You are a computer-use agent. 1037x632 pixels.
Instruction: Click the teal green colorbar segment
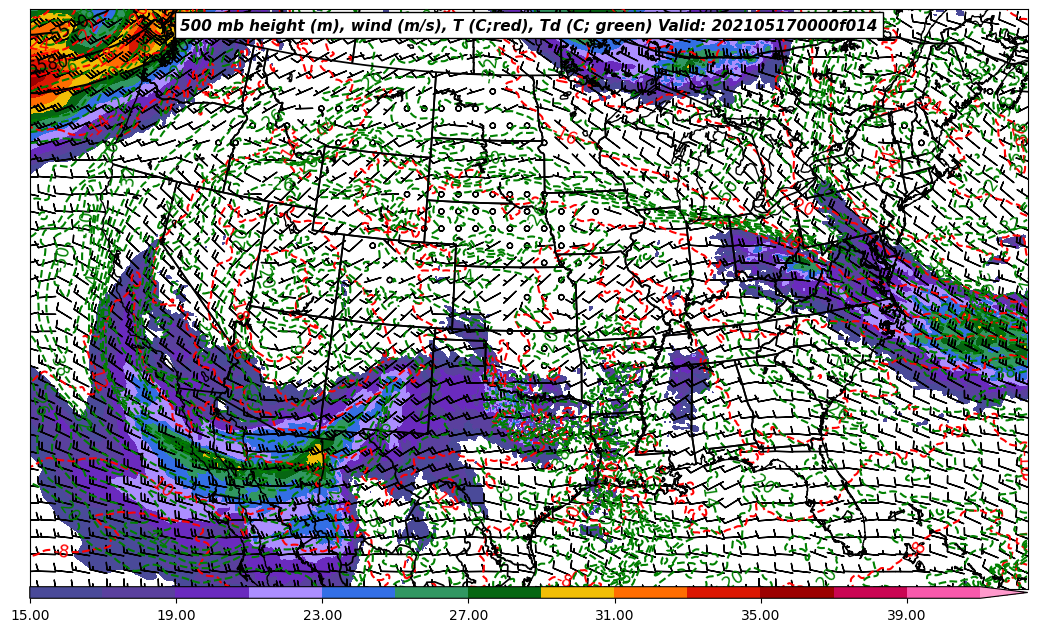[431, 592]
